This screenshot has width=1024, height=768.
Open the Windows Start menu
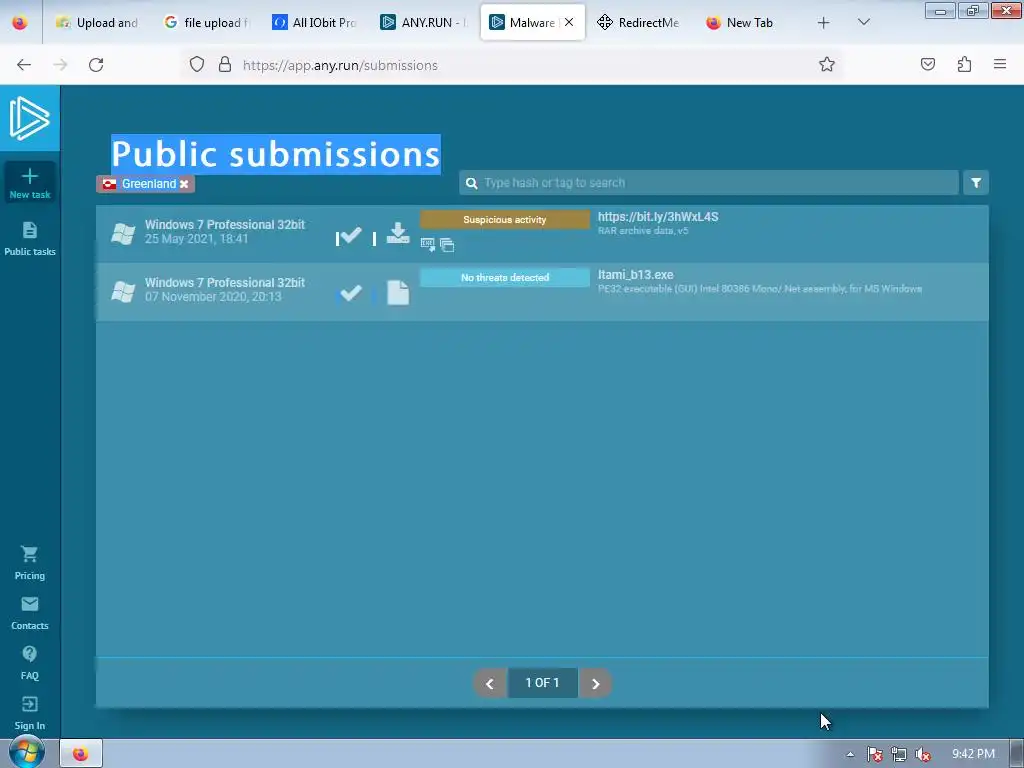point(27,752)
